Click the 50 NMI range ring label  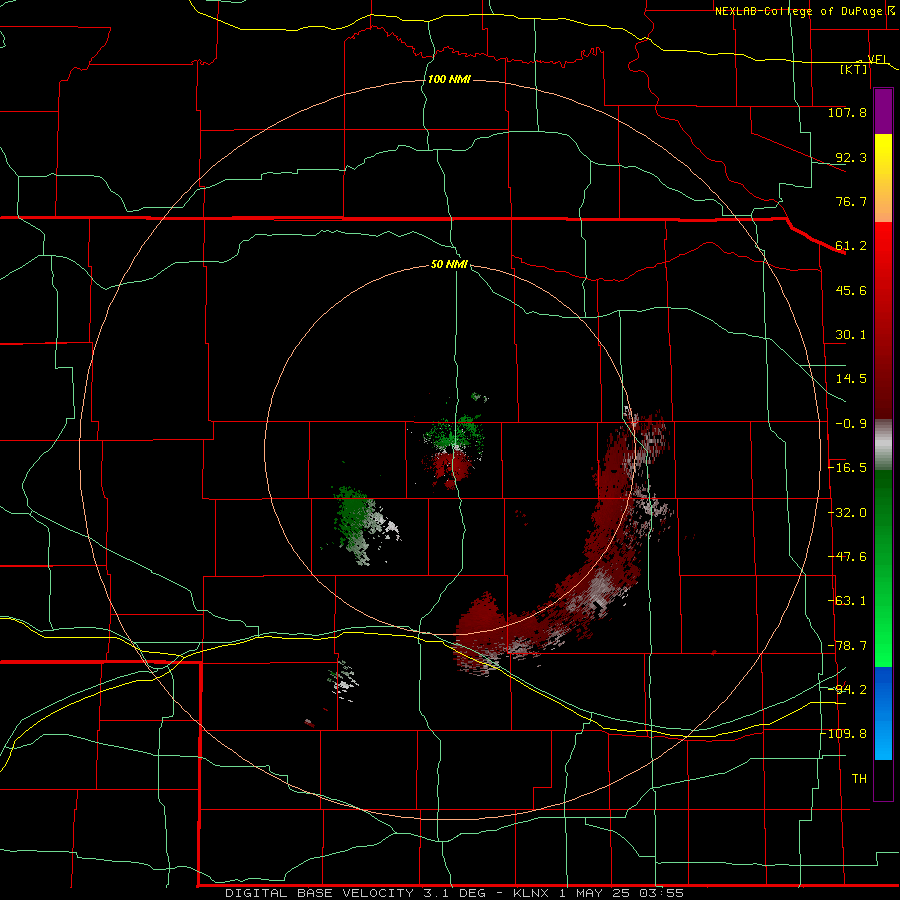(449, 264)
